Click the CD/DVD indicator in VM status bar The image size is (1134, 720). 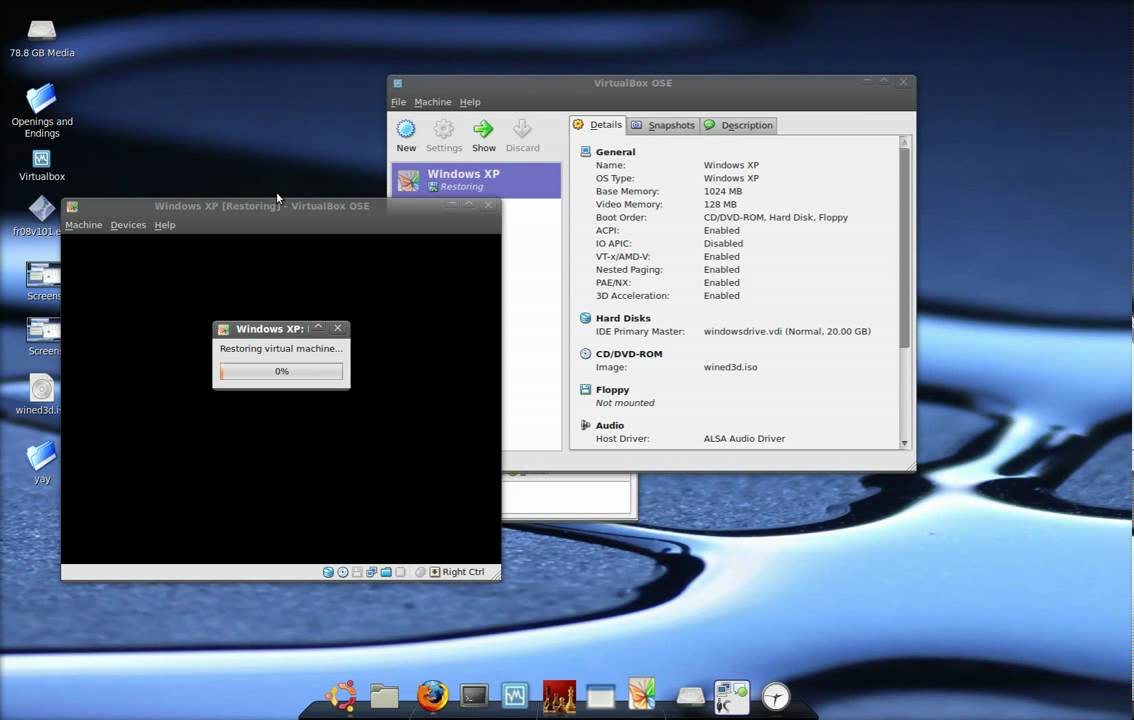tap(343, 572)
